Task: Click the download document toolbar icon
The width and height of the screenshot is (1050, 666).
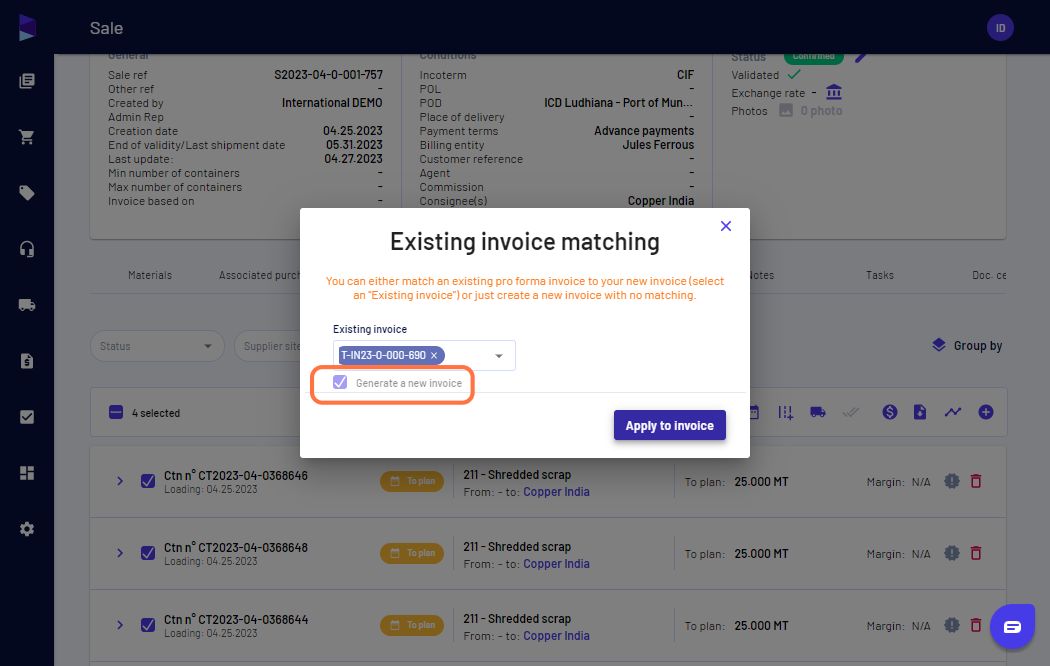Action: (x=920, y=412)
